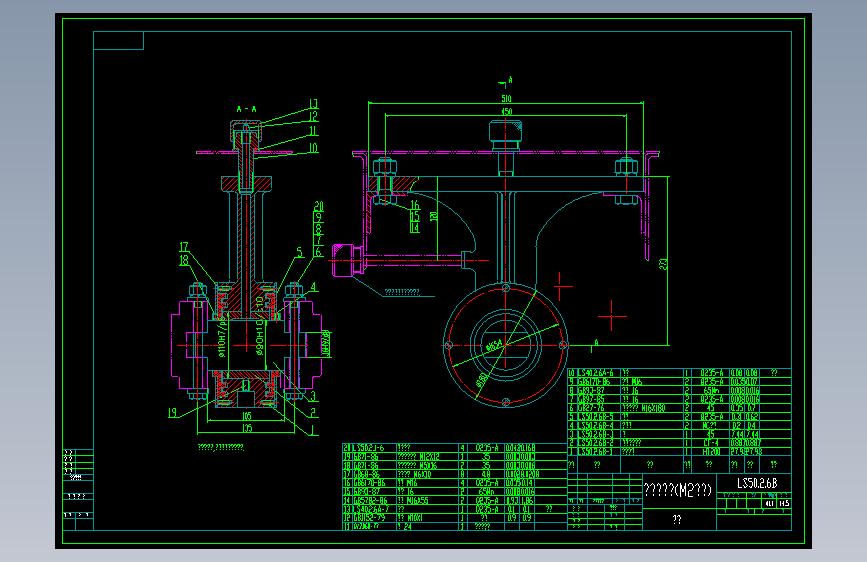Image resolution: width=867 pixels, height=562 pixels.
Task: Click the 510 overall width dimension
Action: [x=506, y=98]
